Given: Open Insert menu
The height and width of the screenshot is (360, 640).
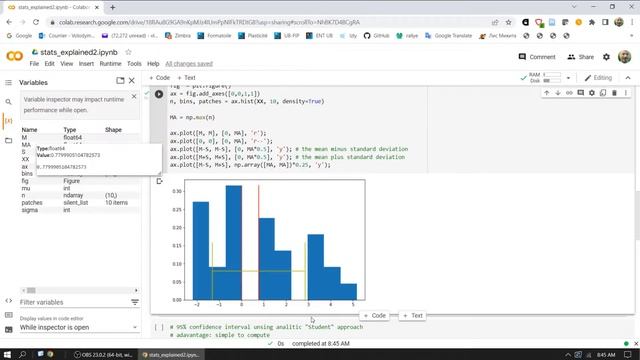Looking at the screenshot, I should pos(86,64).
